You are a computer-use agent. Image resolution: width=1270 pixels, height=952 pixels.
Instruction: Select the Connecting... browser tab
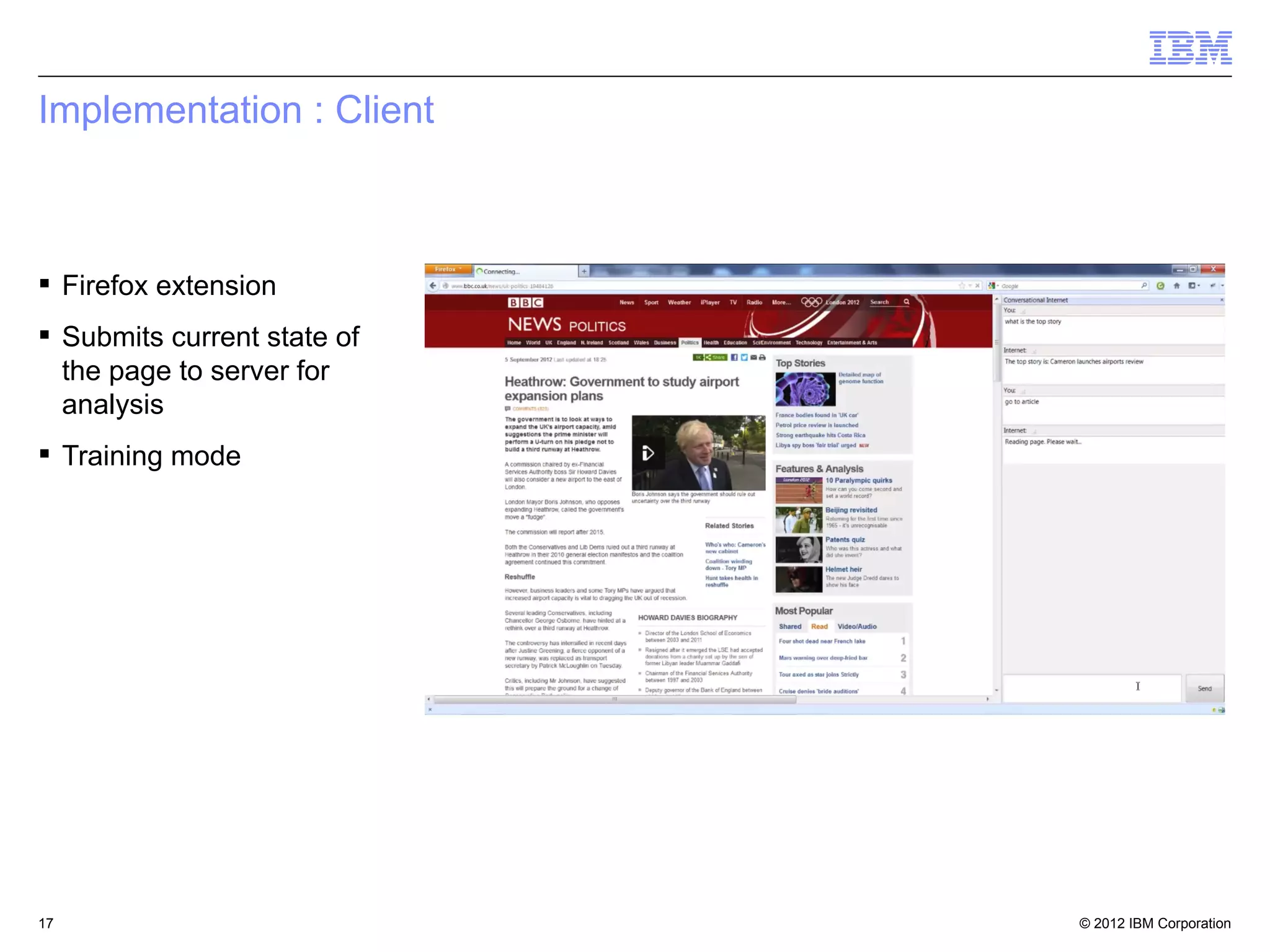click(x=526, y=271)
